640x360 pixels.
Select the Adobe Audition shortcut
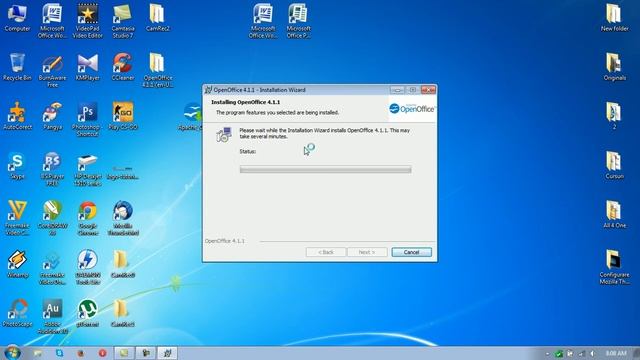pos(52,317)
